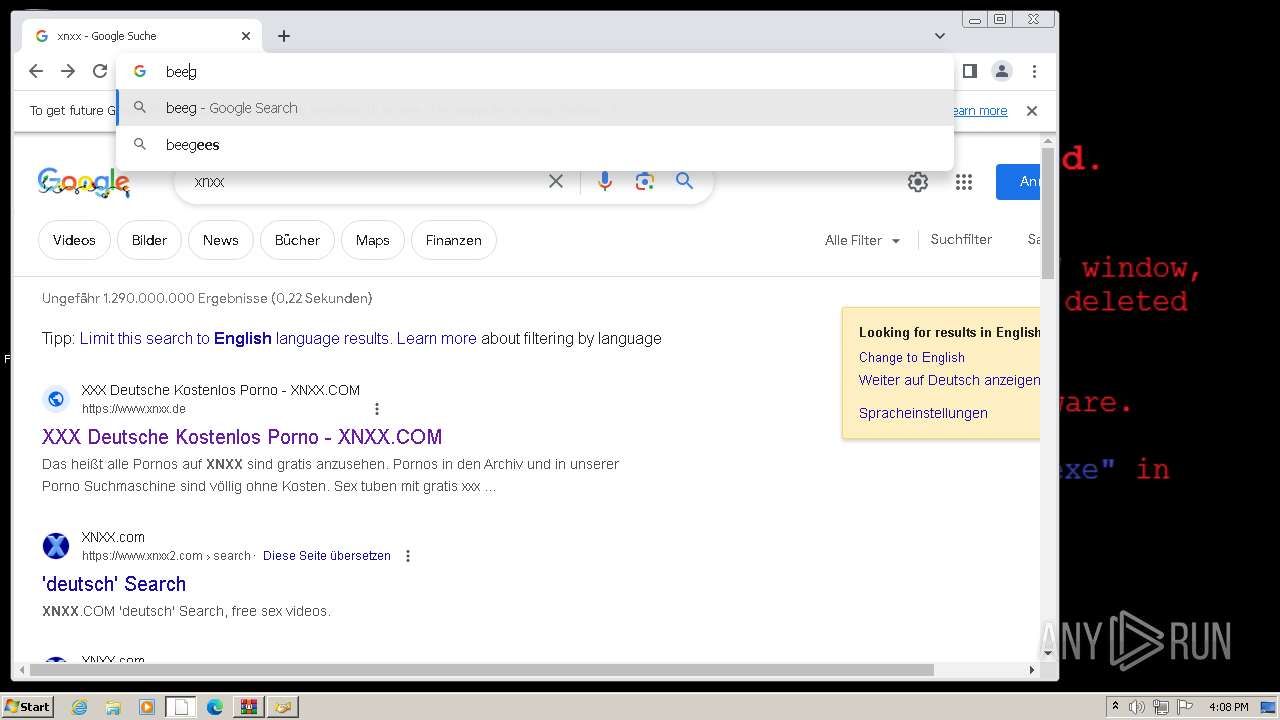Open the Chrome profile avatar
This screenshot has height=720, width=1280.
click(1001, 71)
